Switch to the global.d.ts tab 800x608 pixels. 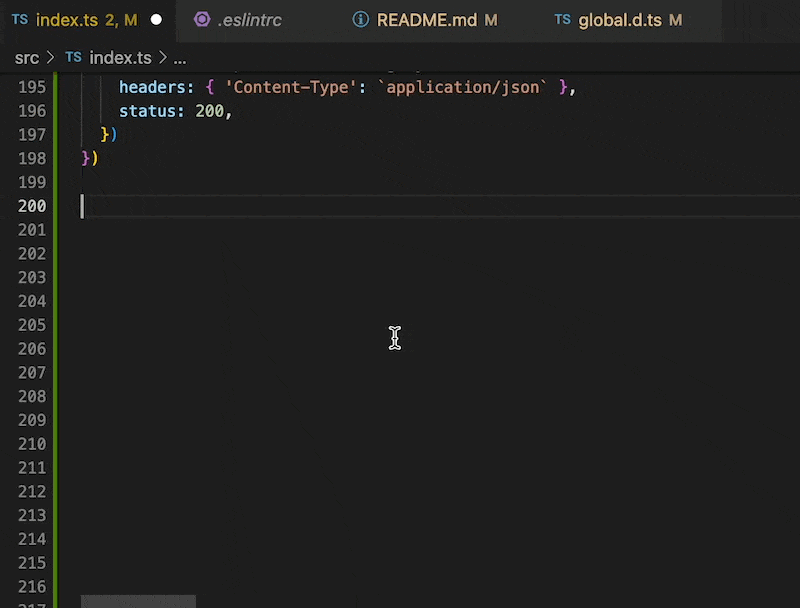coord(630,20)
